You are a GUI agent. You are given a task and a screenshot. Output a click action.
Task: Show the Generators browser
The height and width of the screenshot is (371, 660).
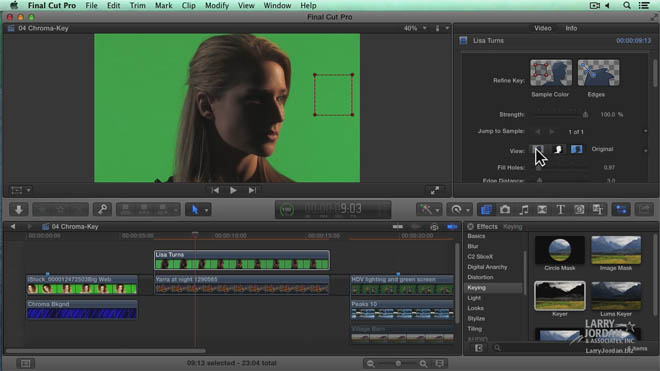click(579, 209)
